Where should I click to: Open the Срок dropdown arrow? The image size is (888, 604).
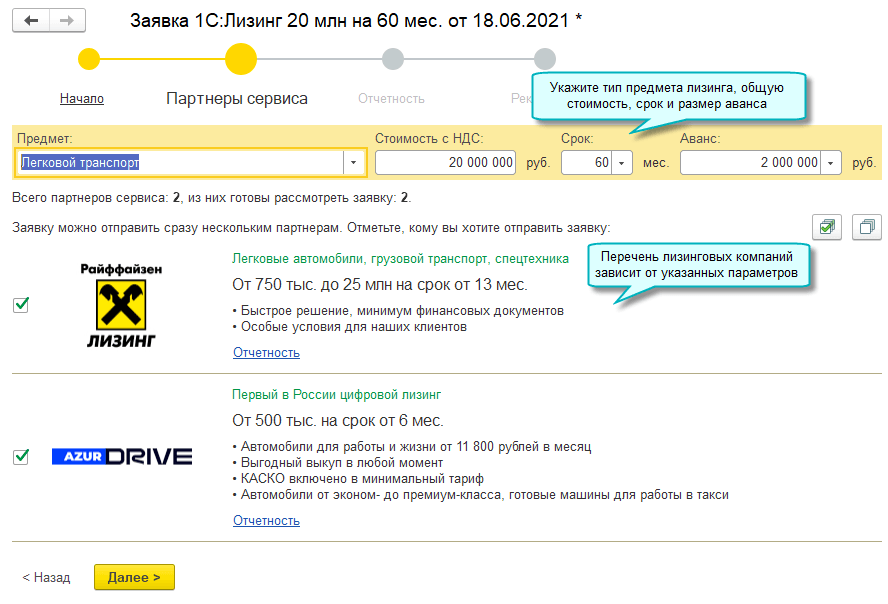coord(622,162)
